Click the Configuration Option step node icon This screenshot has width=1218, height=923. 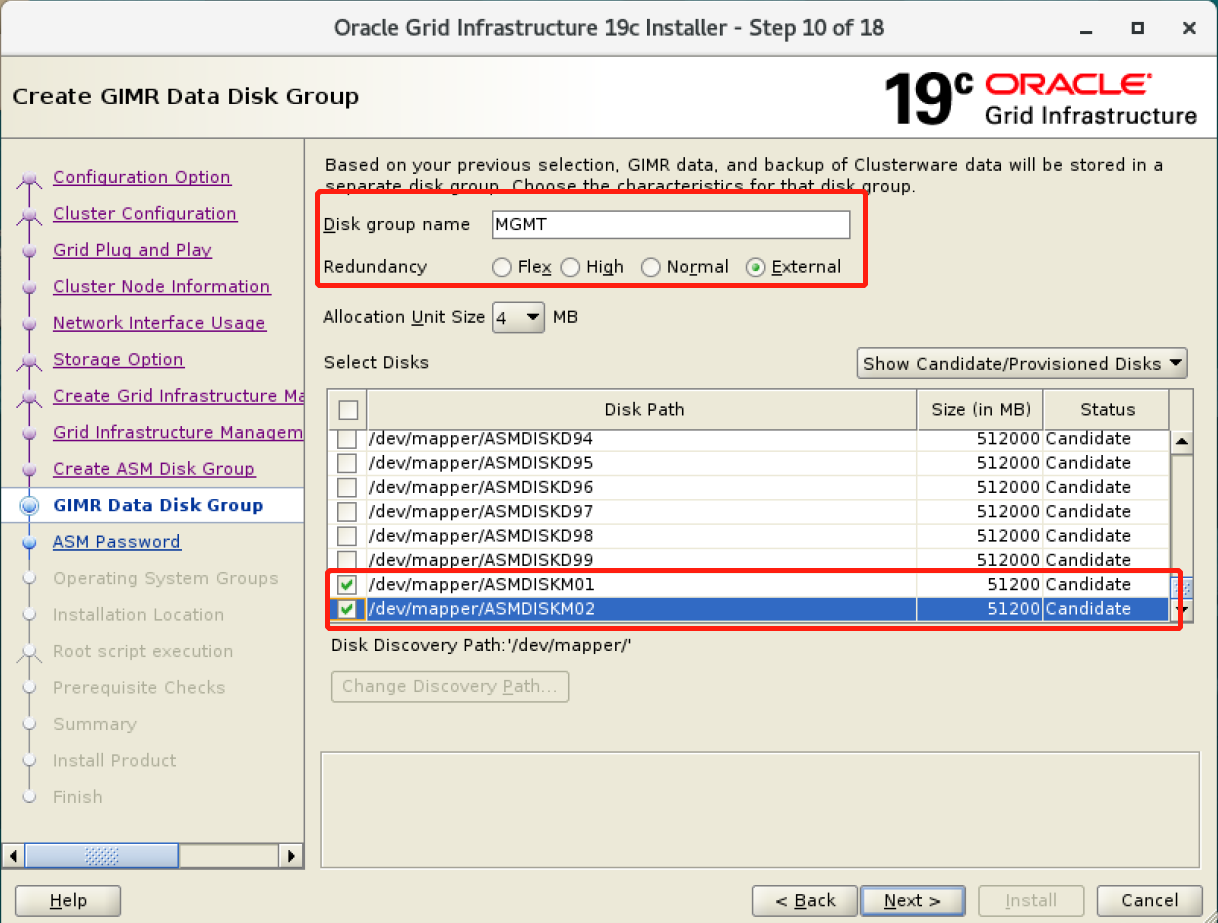point(30,179)
